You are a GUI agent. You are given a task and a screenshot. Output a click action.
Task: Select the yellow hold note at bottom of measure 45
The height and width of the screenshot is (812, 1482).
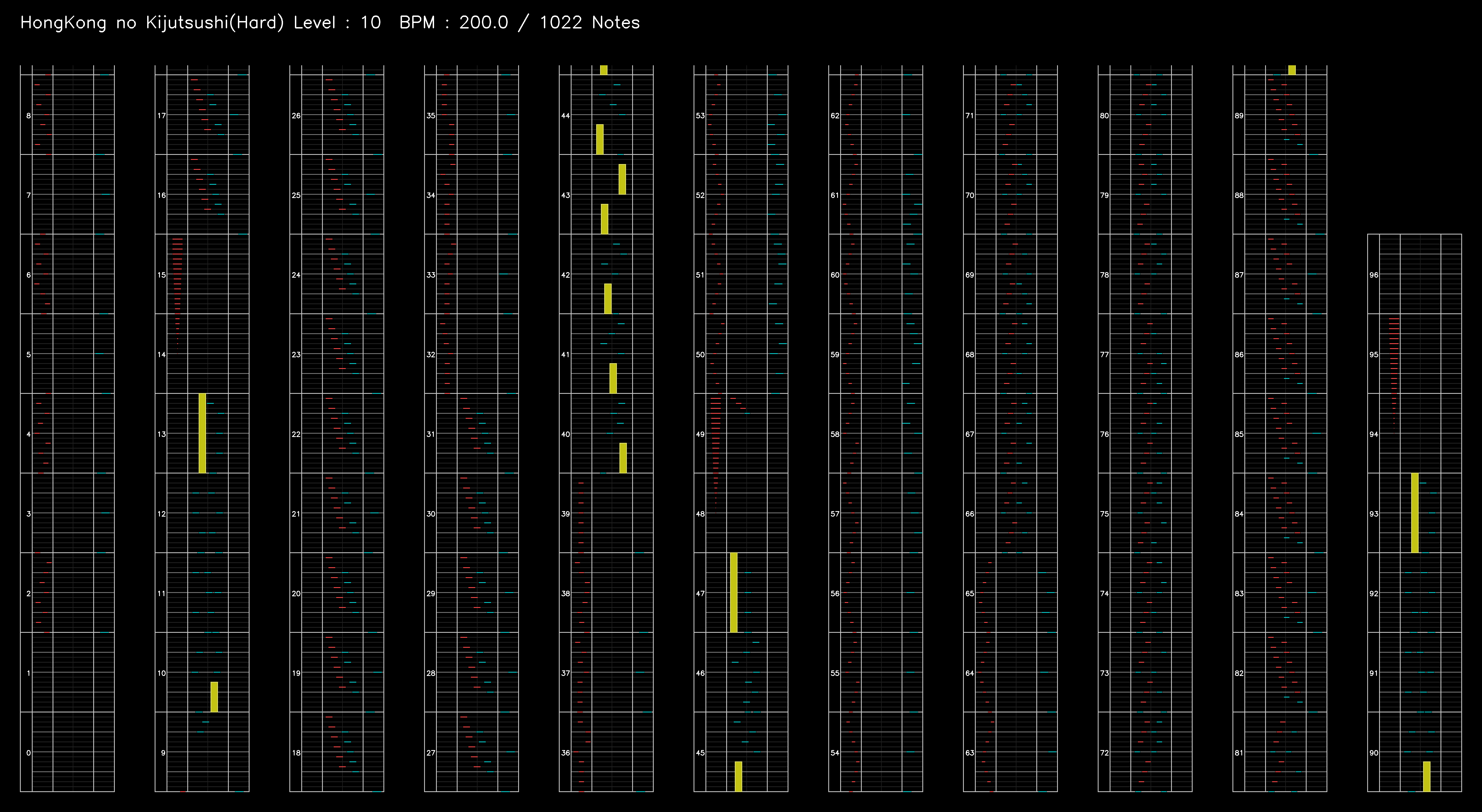click(738, 776)
